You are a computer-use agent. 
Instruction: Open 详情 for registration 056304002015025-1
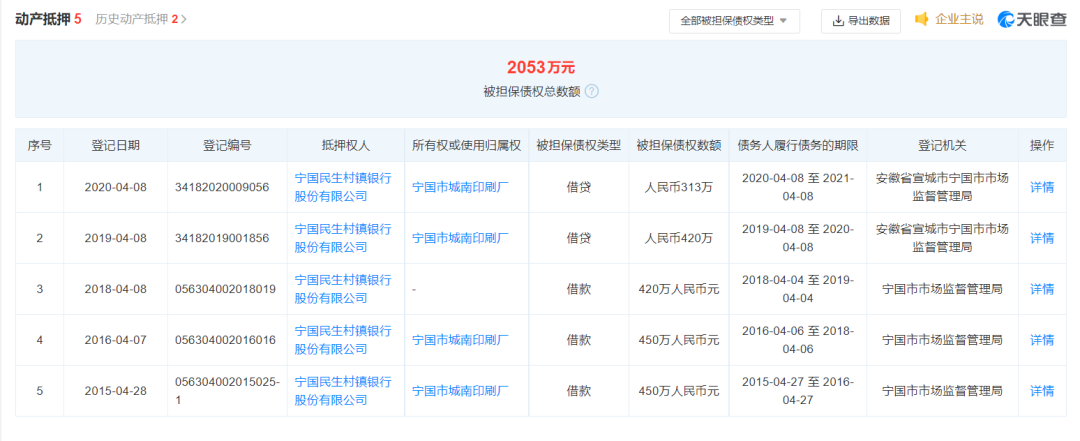coord(1041,391)
